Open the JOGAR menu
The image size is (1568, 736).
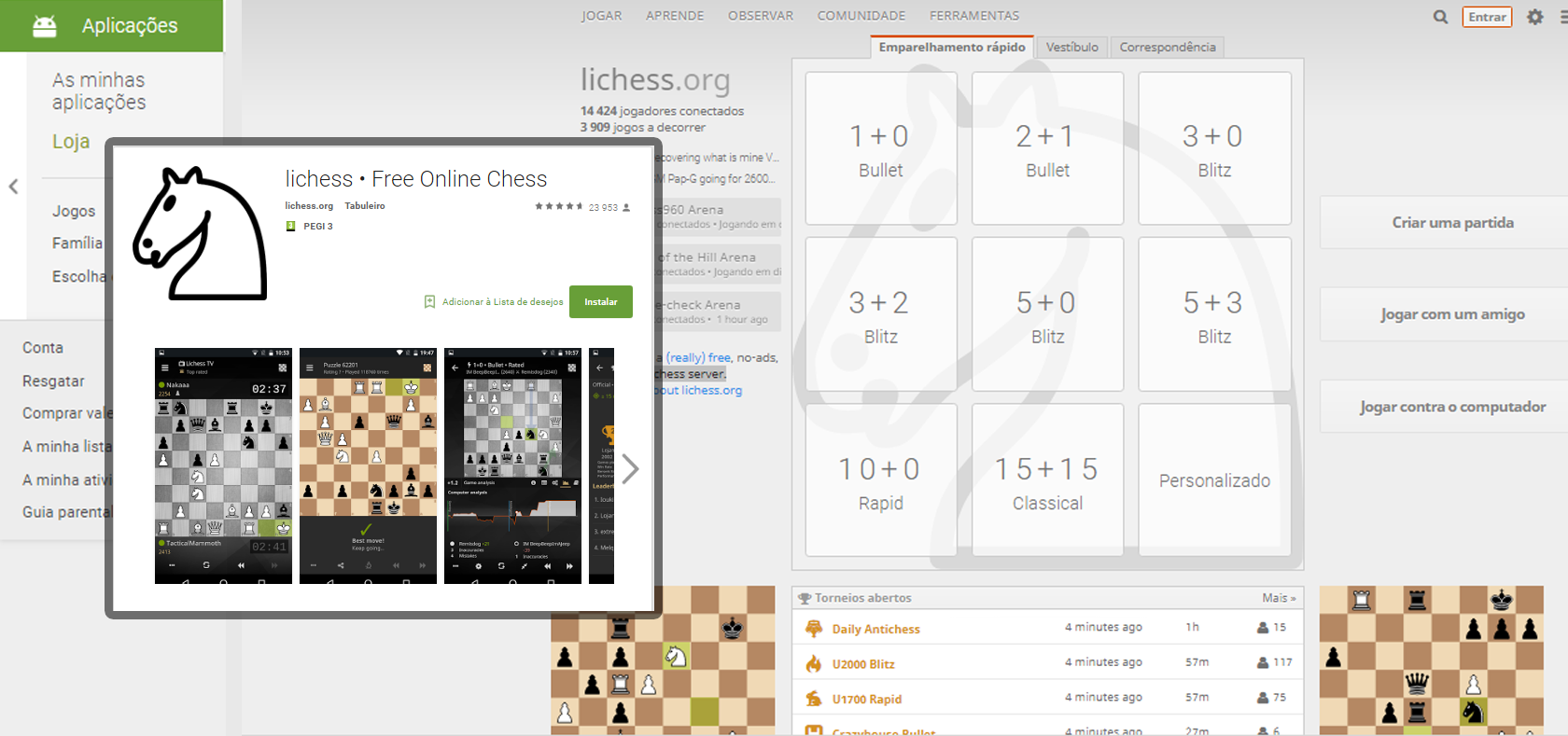coord(601,16)
